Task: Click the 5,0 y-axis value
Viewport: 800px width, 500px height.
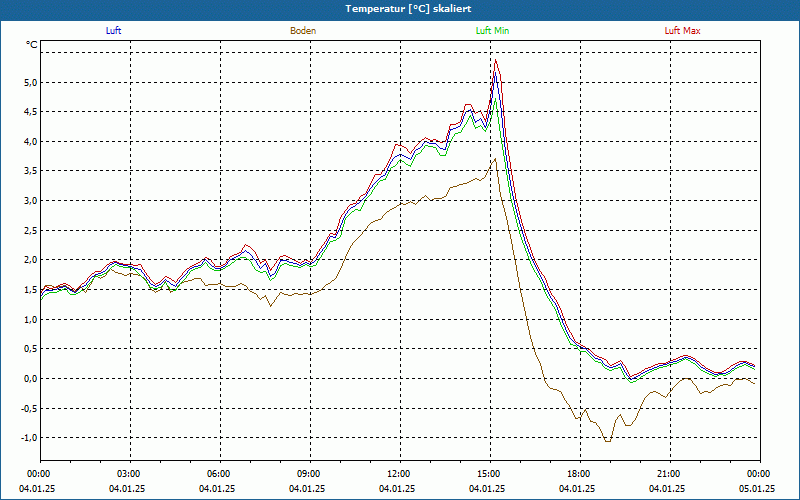Action: [x=31, y=82]
